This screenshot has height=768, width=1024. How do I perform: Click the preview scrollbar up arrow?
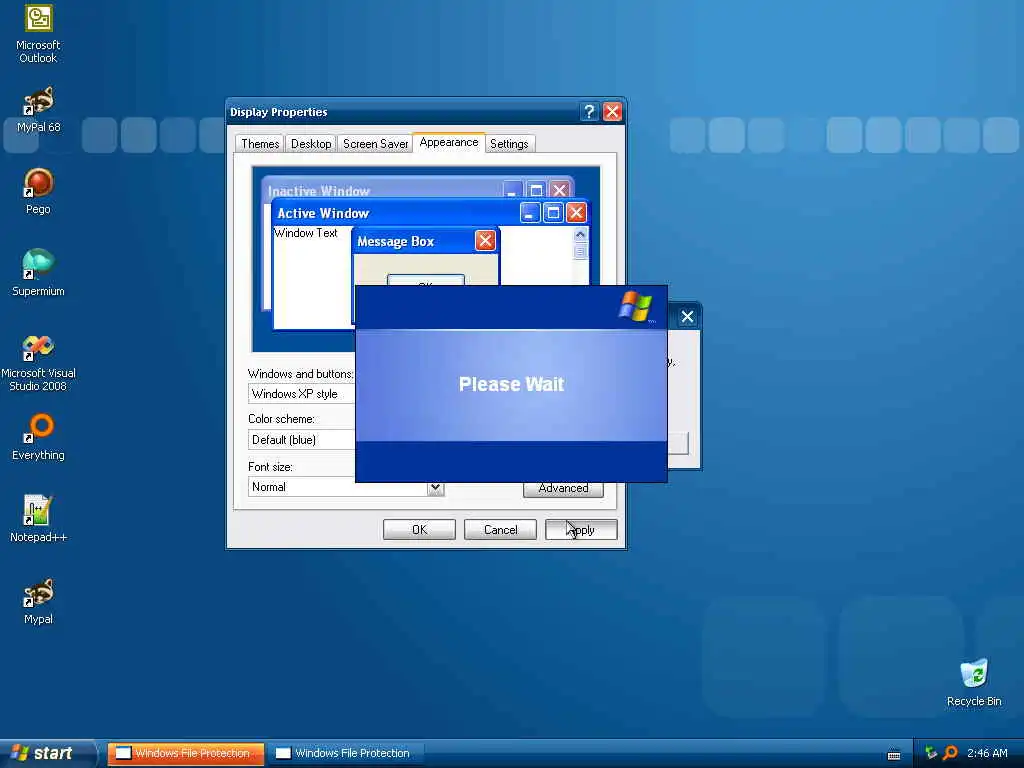click(x=580, y=234)
